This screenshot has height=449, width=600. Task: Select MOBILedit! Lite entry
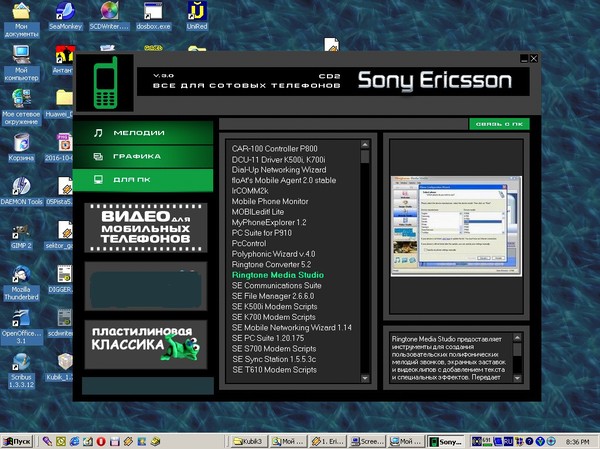(258, 212)
